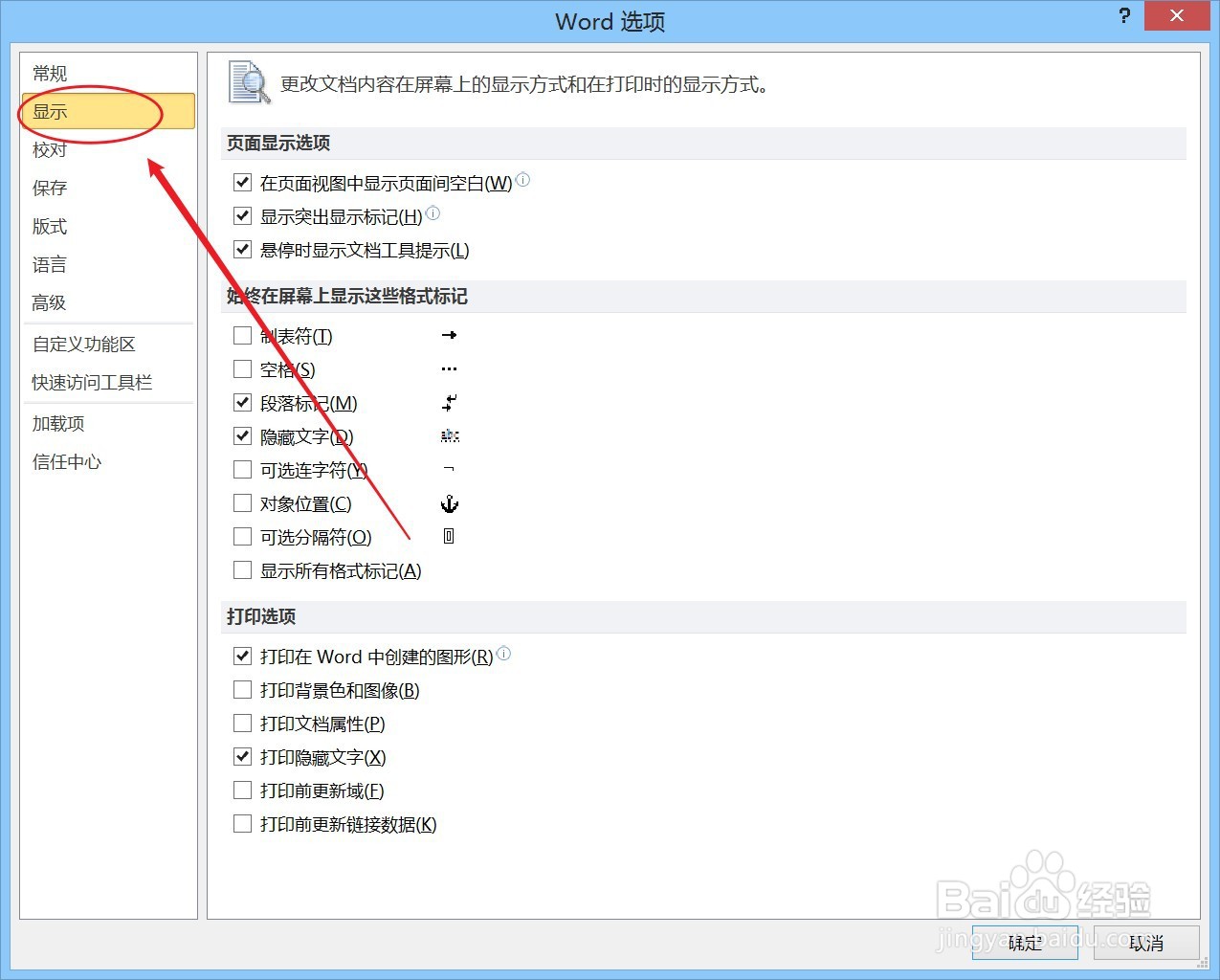The image size is (1220, 980).
Task: 点击对话框右上角的帮助问号图标
Action: click(x=1123, y=15)
